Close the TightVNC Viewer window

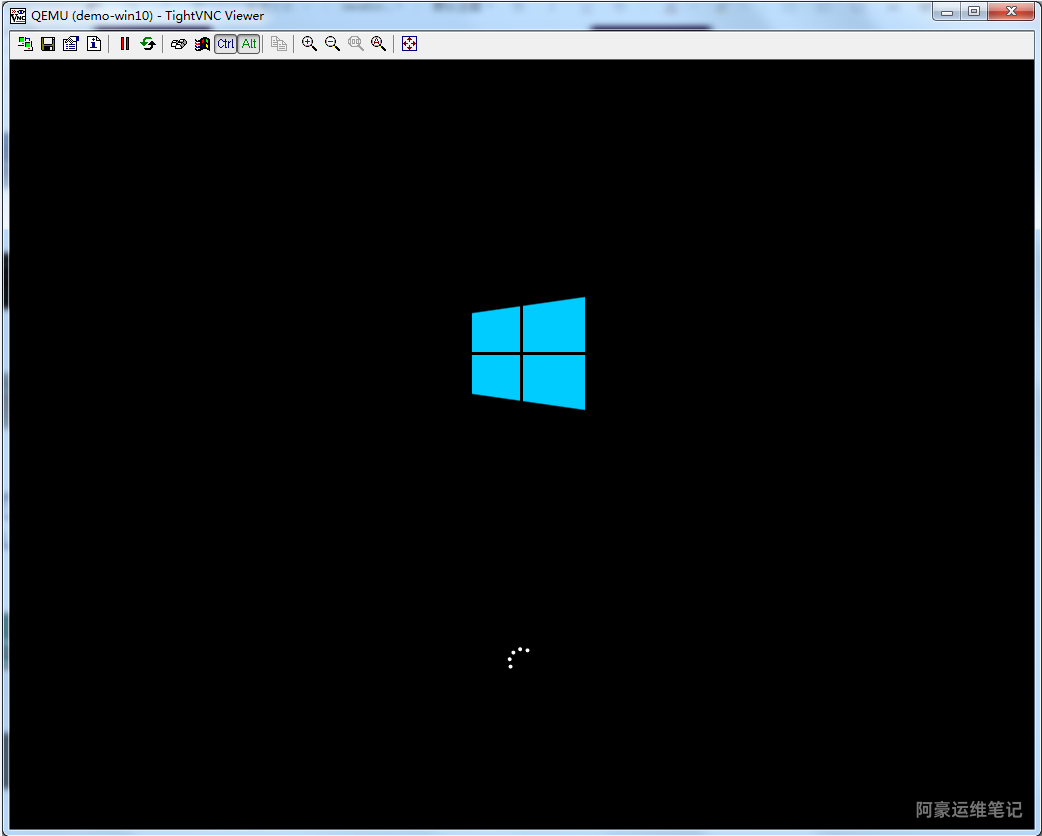click(x=1011, y=12)
